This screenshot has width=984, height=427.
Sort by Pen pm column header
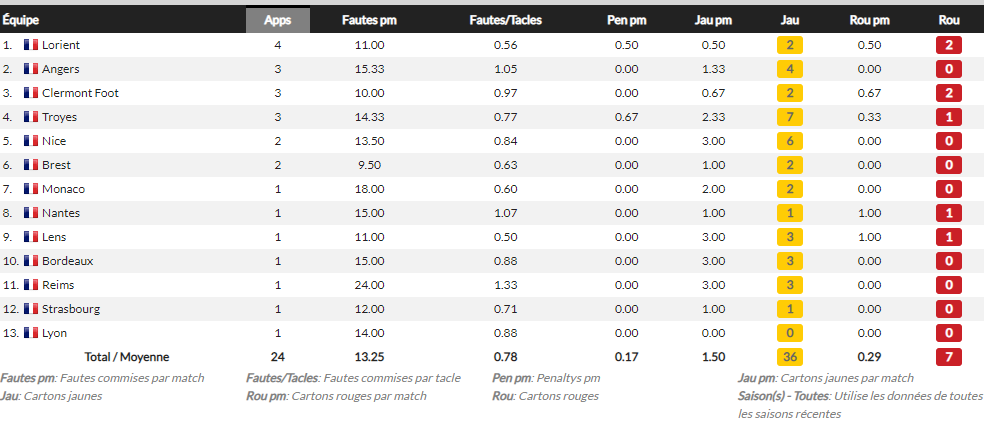click(x=627, y=20)
